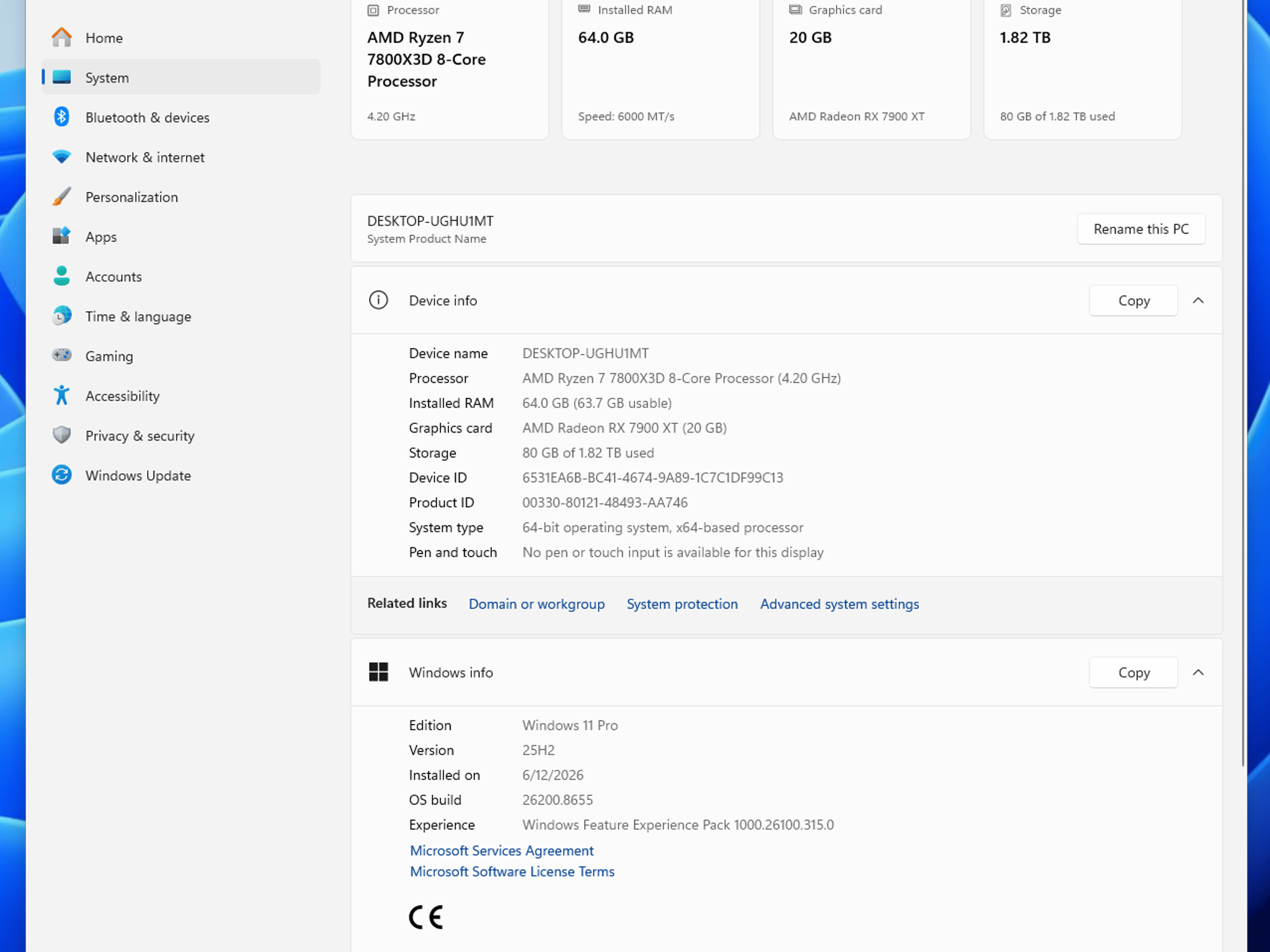
Task: Click OS build value 26200.8655
Action: pyautogui.click(x=557, y=800)
